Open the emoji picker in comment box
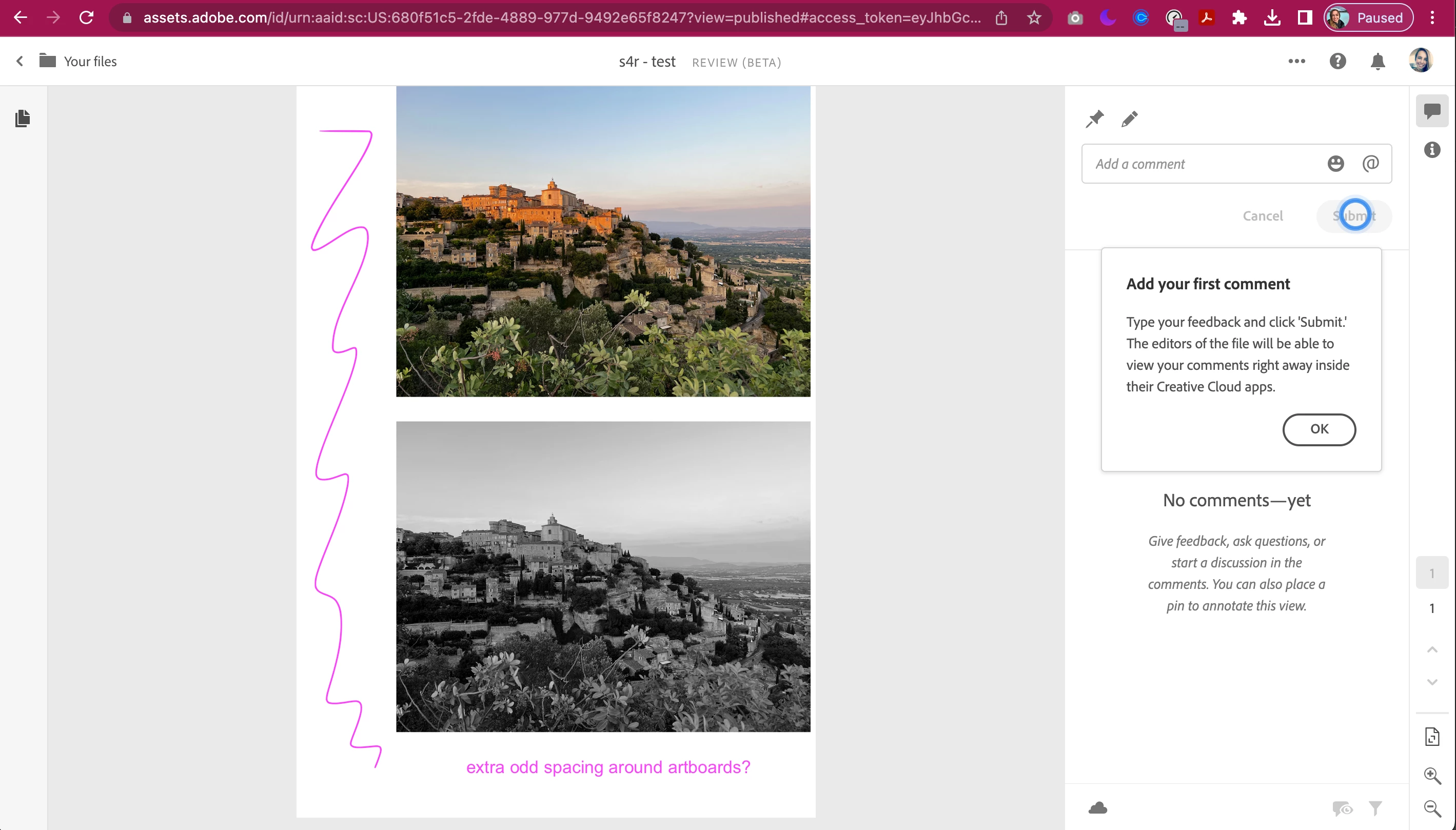The width and height of the screenshot is (1456, 830). click(1335, 164)
